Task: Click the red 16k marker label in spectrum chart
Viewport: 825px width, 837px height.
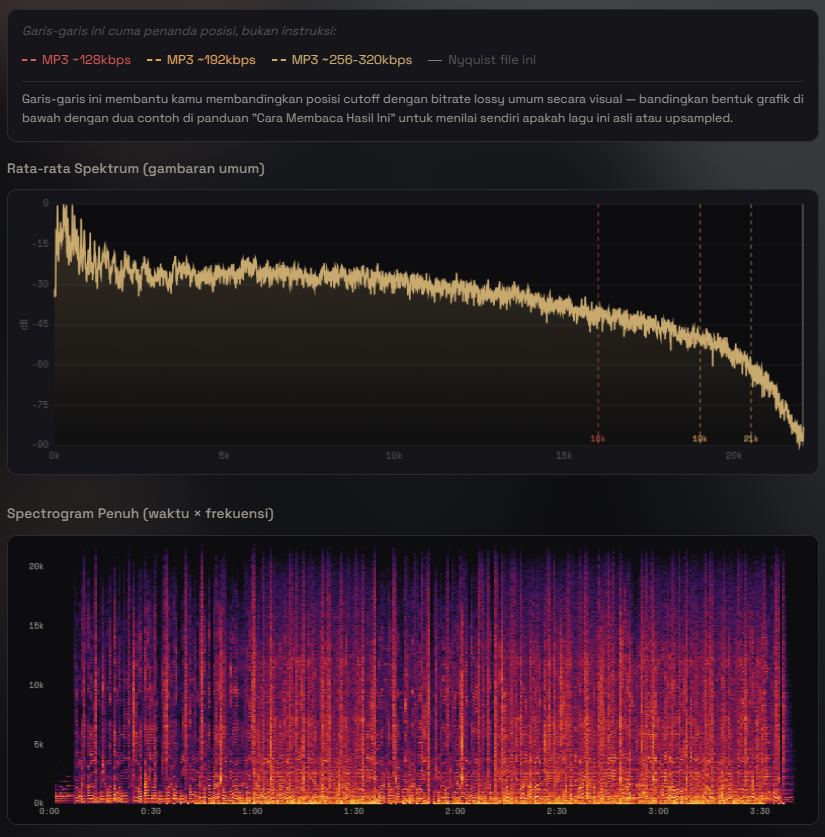Action: (x=598, y=439)
